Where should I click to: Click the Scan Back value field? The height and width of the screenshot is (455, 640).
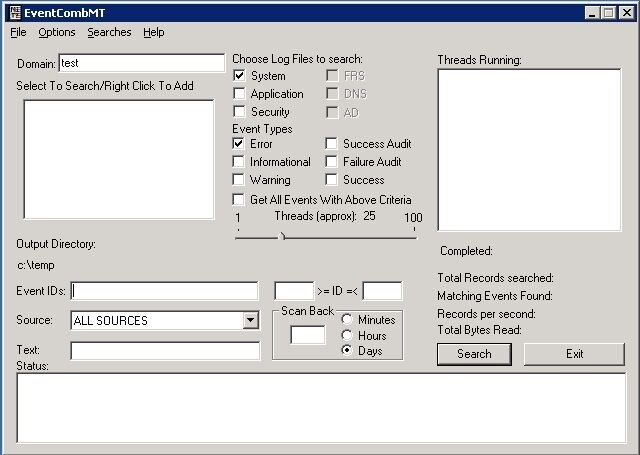[308, 335]
